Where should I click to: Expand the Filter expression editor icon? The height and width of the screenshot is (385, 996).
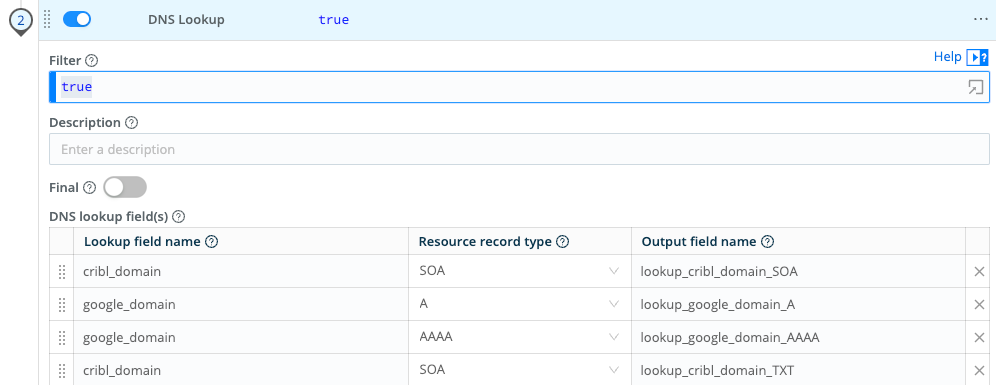point(975,88)
